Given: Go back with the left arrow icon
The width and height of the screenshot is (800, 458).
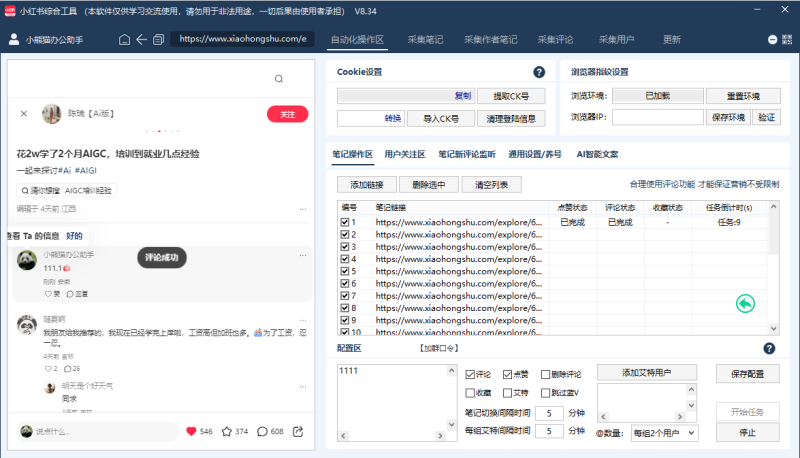Looking at the screenshot, I should click(x=141, y=39).
